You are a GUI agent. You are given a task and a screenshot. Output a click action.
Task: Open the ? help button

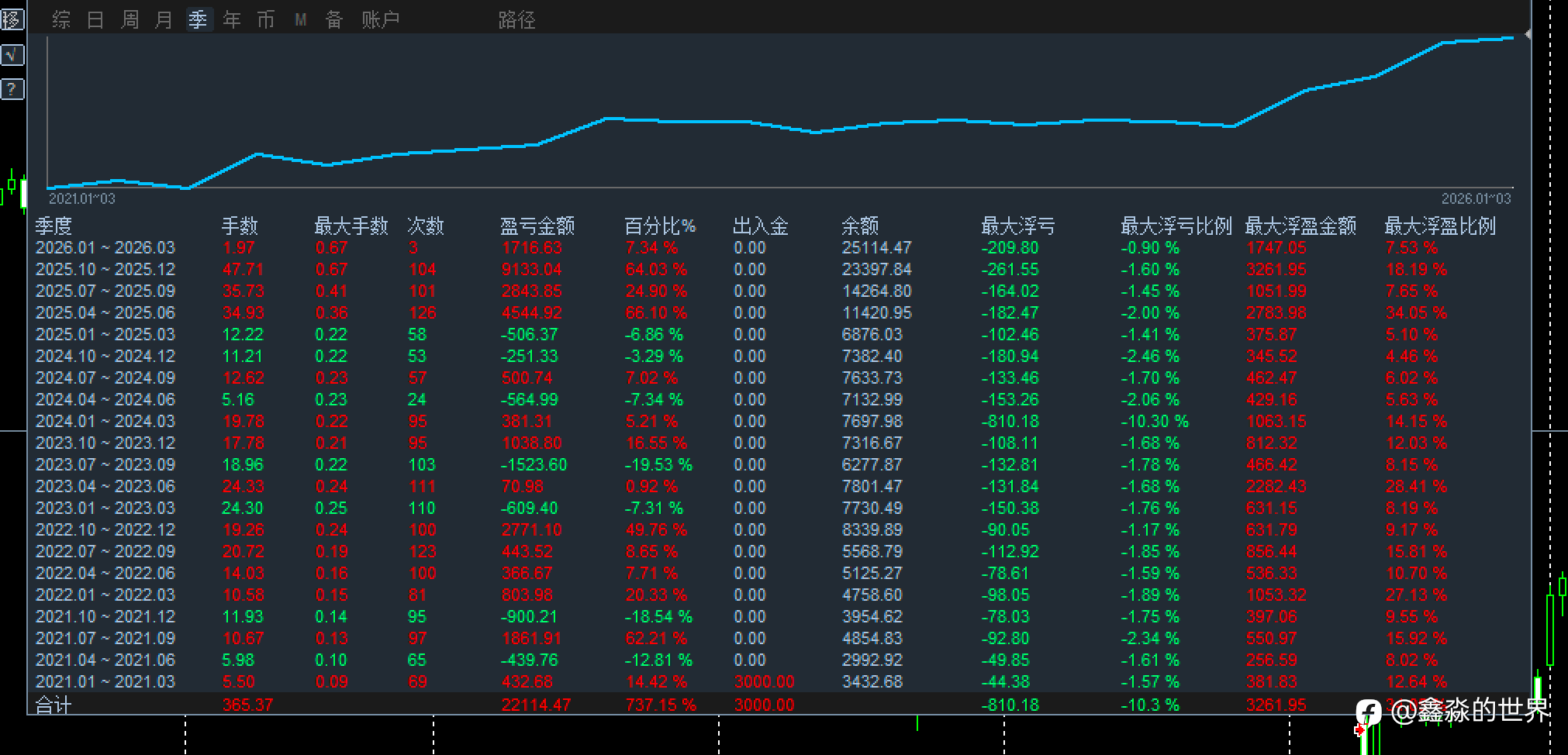pos(12,89)
